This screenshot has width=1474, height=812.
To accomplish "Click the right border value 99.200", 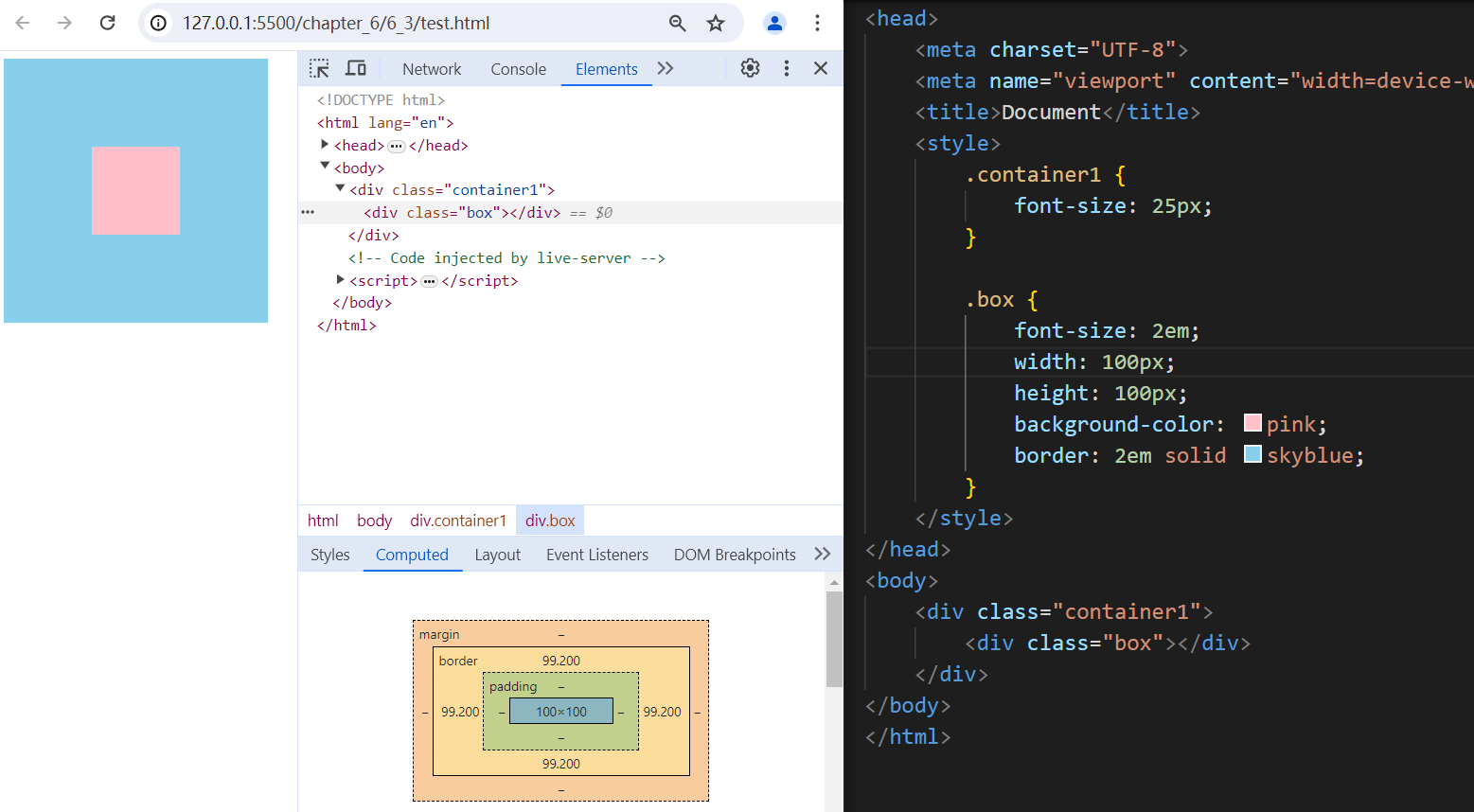I will [x=662, y=712].
